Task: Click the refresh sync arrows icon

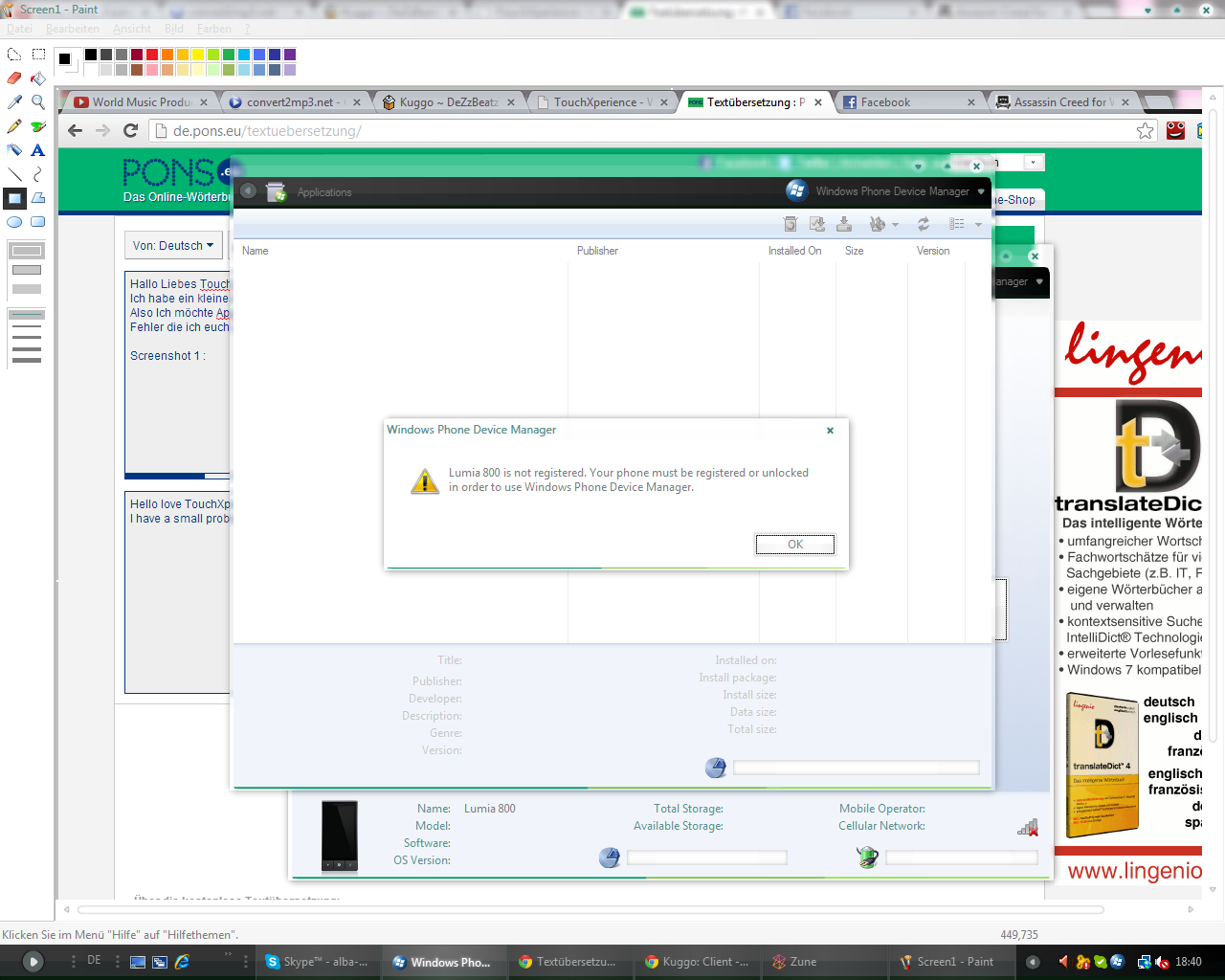Action: click(x=924, y=224)
